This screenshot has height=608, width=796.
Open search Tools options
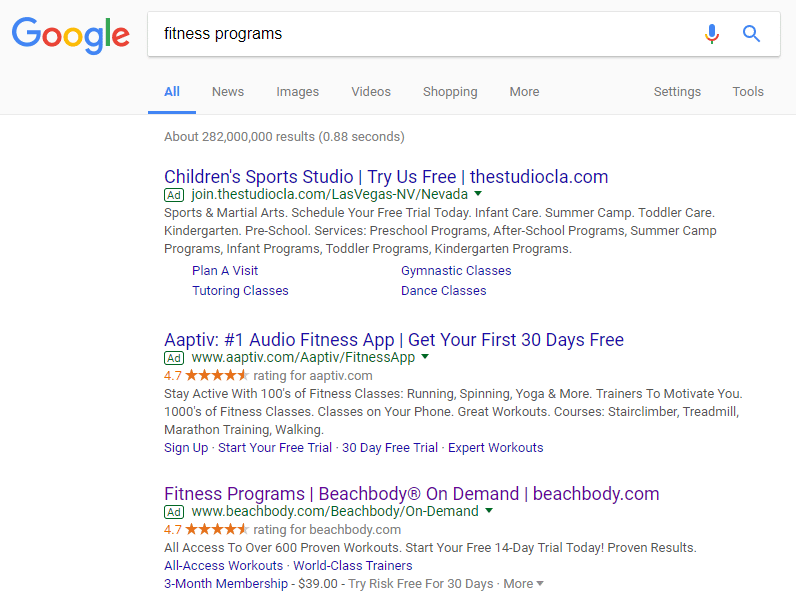(x=748, y=92)
